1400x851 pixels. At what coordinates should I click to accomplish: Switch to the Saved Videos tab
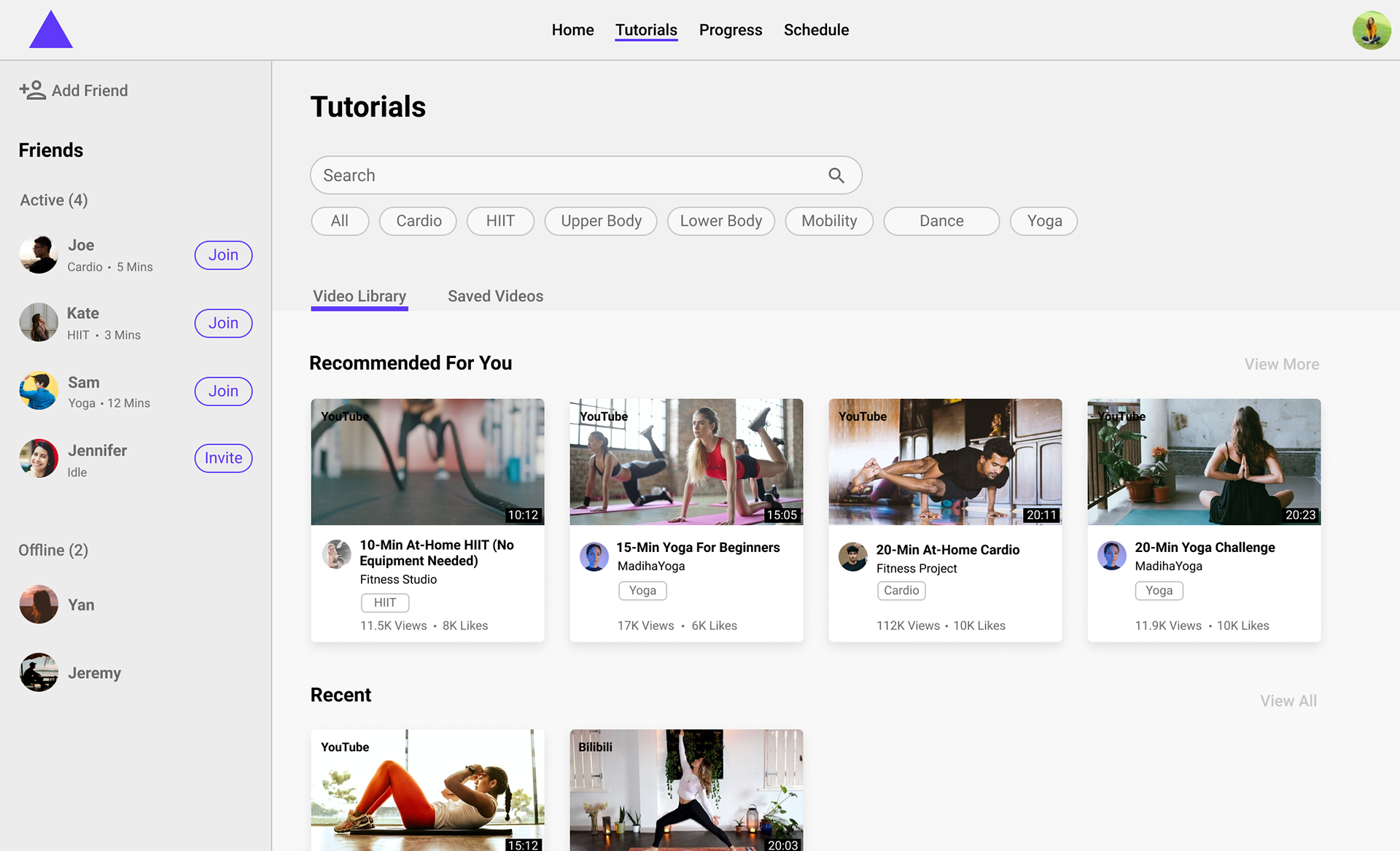pyautogui.click(x=495, y=296)
